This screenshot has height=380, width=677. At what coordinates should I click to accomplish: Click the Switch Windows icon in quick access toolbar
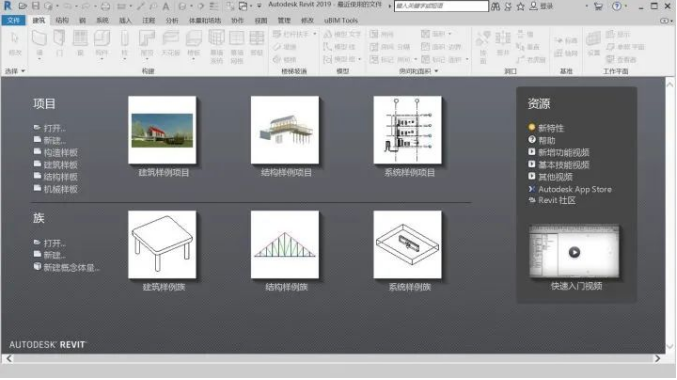244,6
